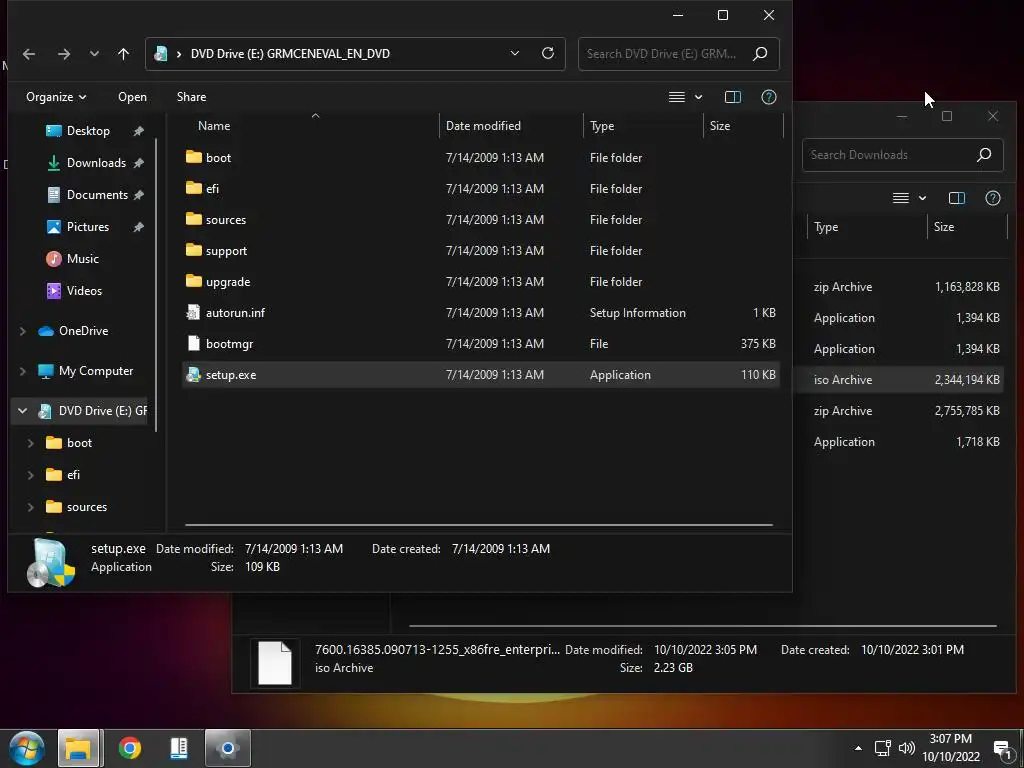Open view options dropdown in DVD window

[x=698, y=97]
